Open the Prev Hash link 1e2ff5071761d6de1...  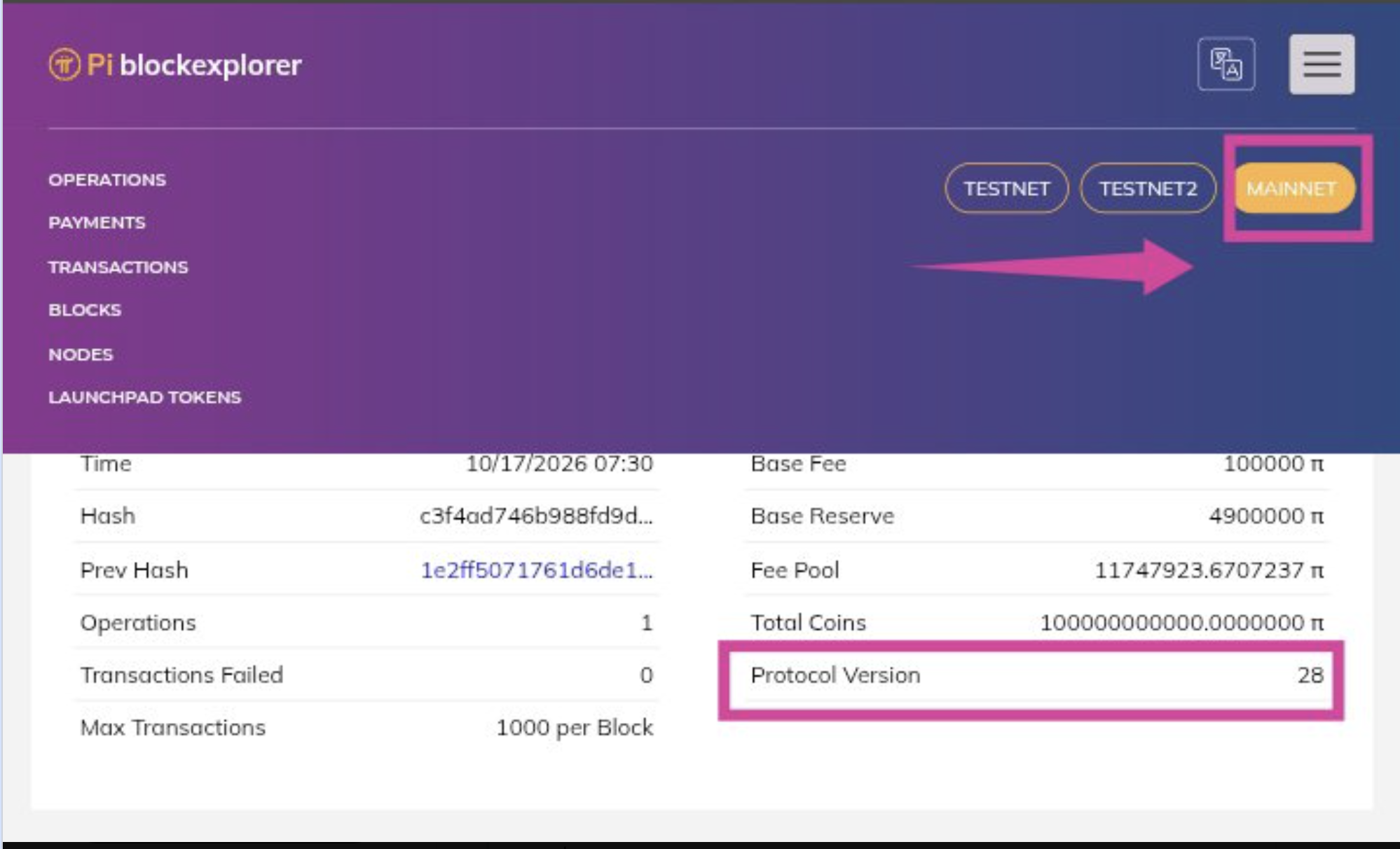click(x=537, y=570)
